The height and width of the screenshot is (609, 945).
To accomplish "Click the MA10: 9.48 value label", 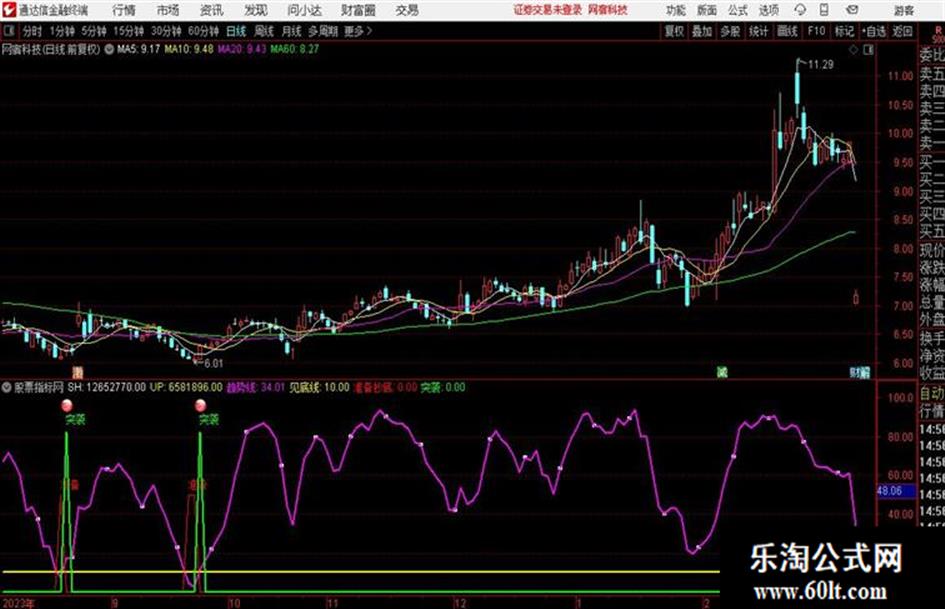I will 189,49.
